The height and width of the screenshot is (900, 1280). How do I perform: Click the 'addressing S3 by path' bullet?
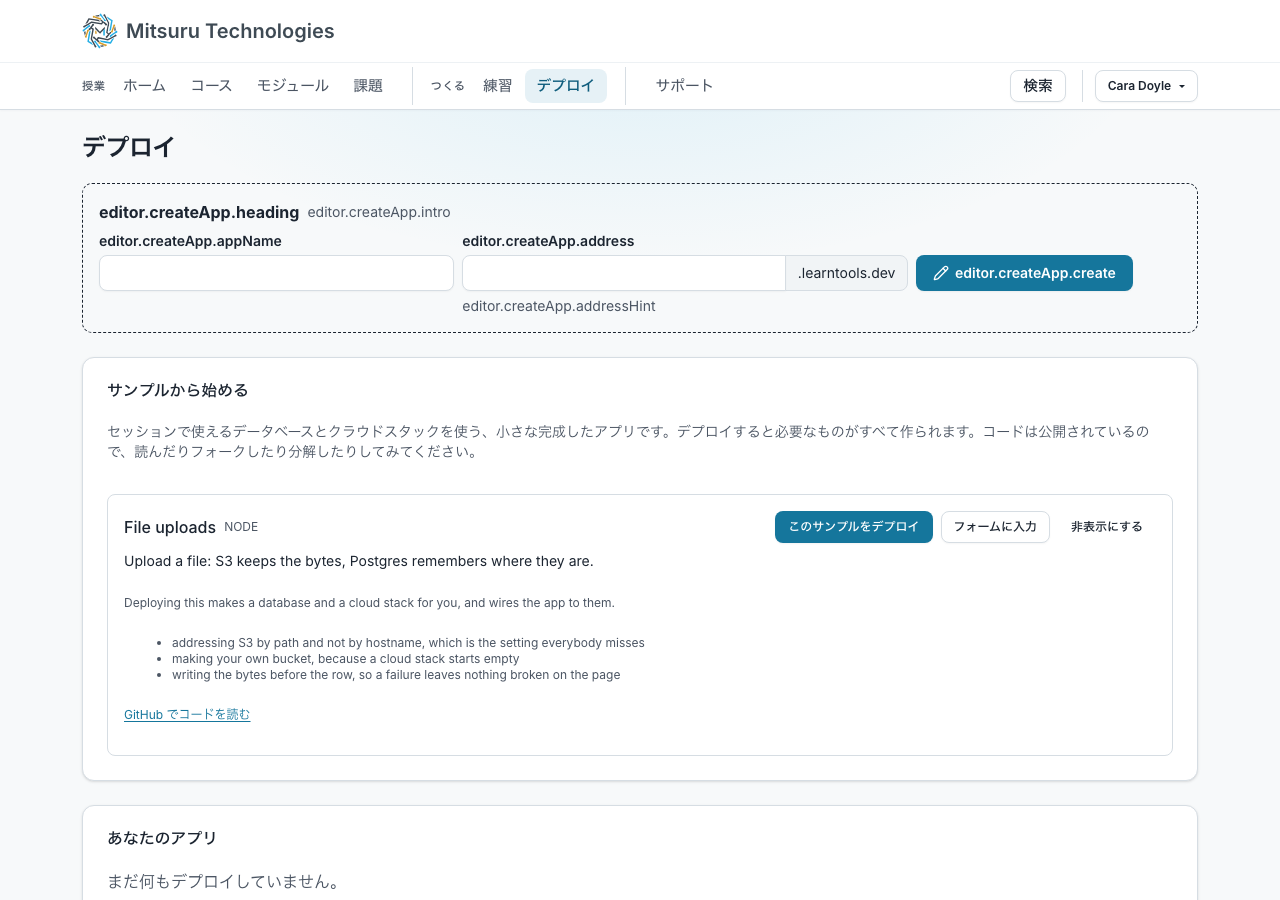point(408,643)
